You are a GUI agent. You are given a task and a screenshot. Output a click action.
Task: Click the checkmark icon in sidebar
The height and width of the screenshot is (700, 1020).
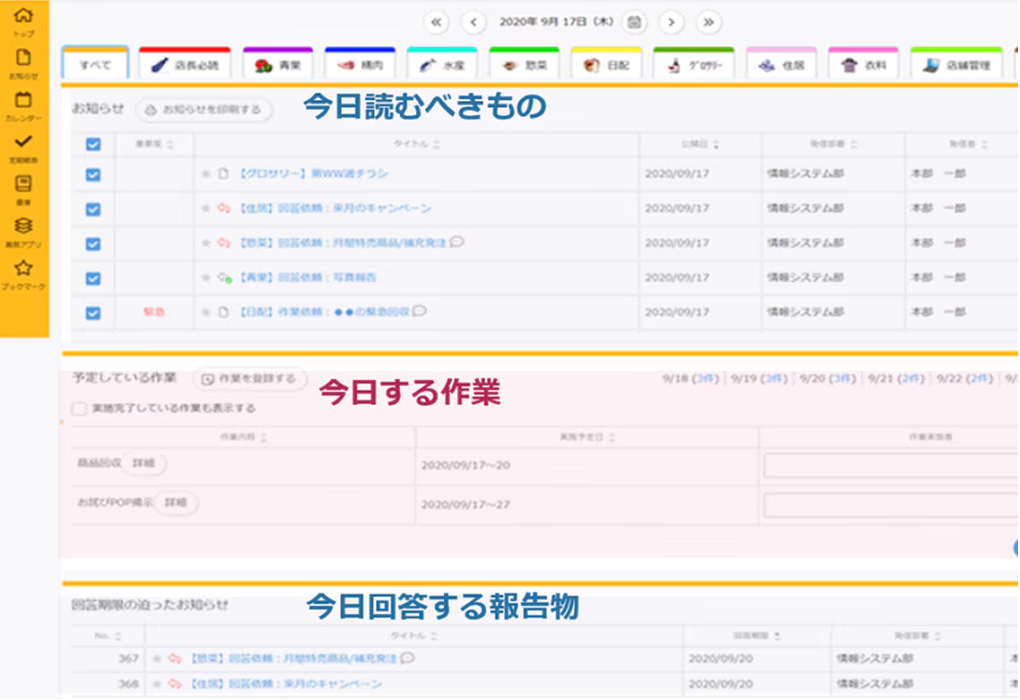(24, 142)
